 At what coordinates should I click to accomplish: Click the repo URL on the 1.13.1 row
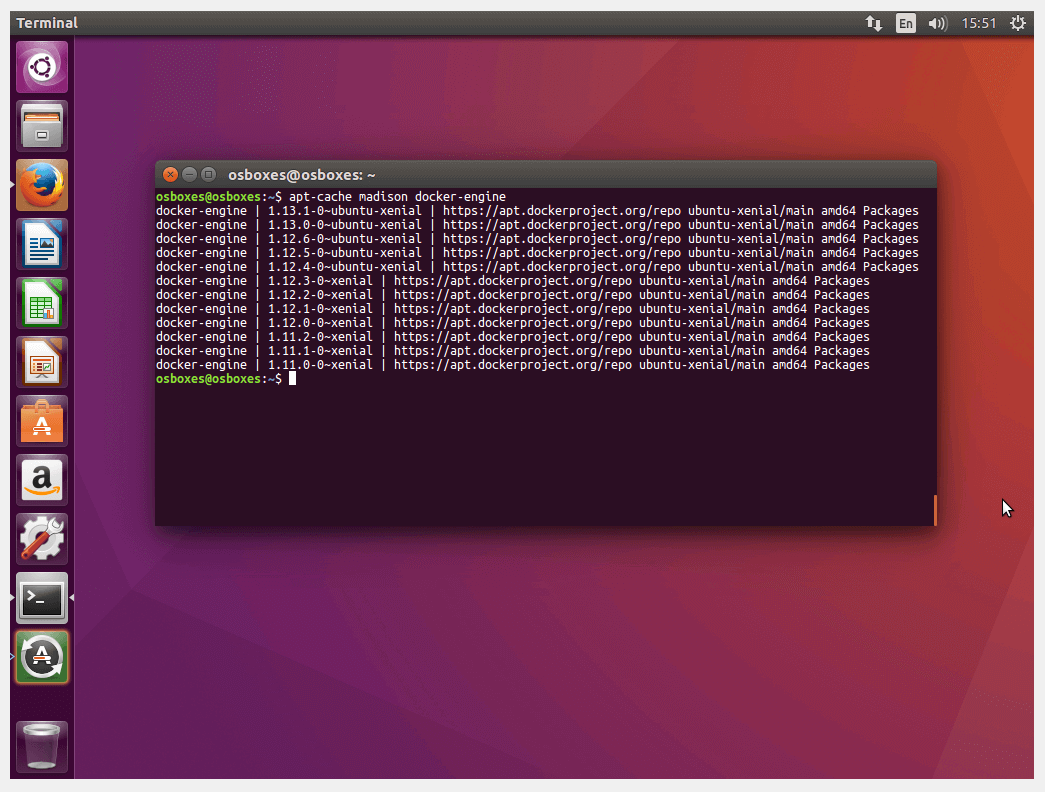[x=562, y=211]
